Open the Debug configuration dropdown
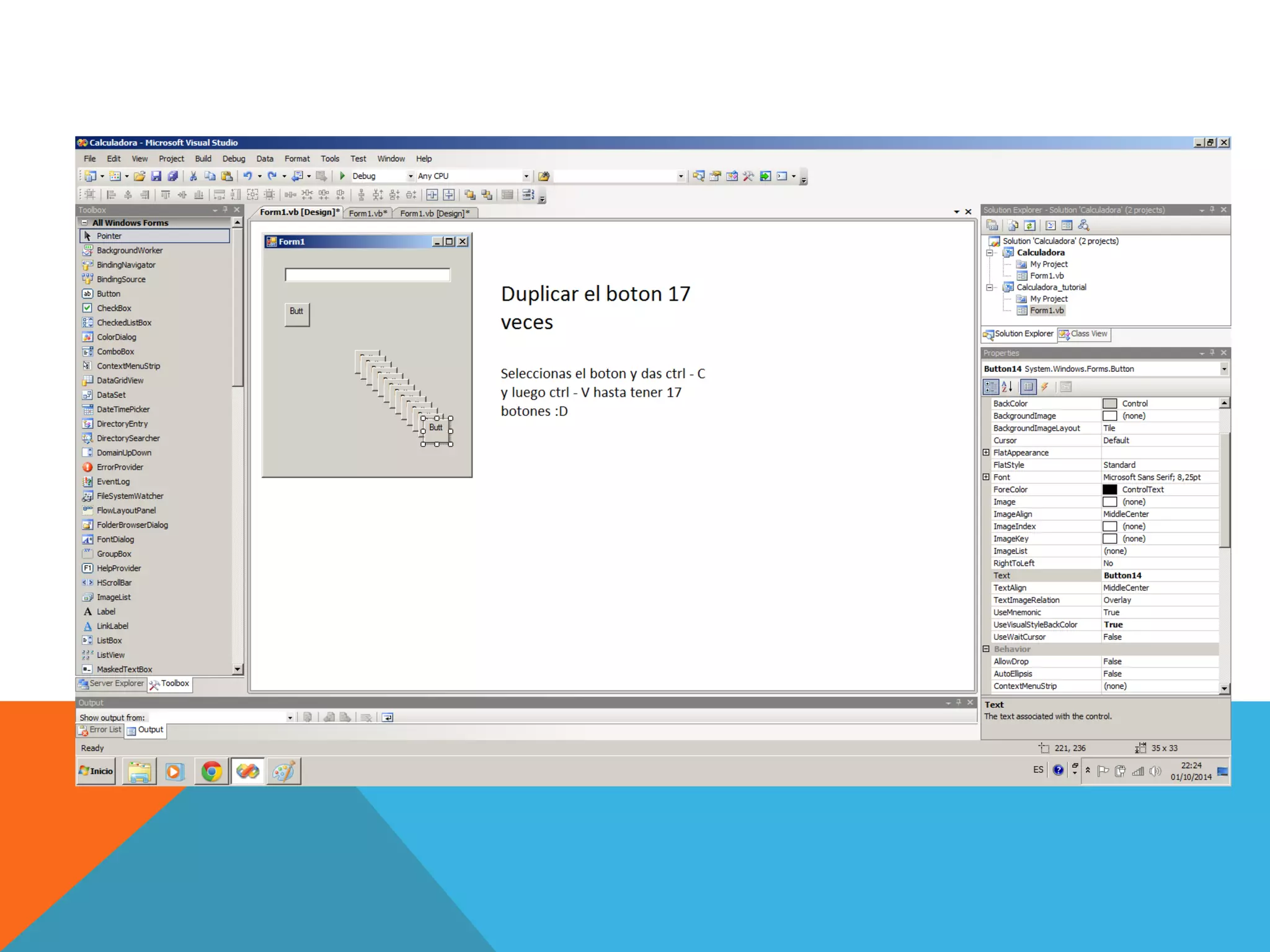The image size is (1270, 952). pos(410,177)
